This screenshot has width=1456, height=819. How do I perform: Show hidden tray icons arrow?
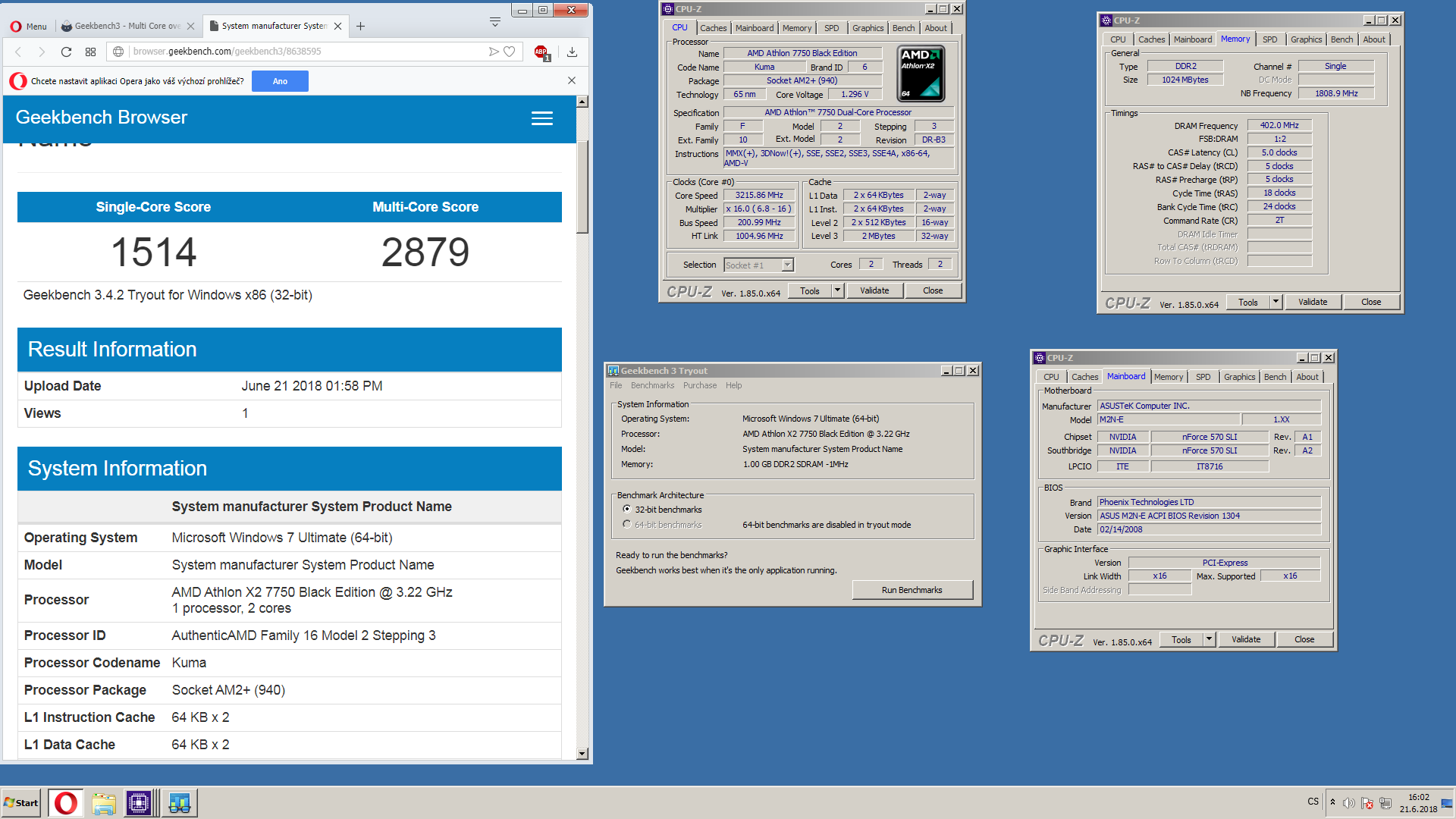point(1332,802)
